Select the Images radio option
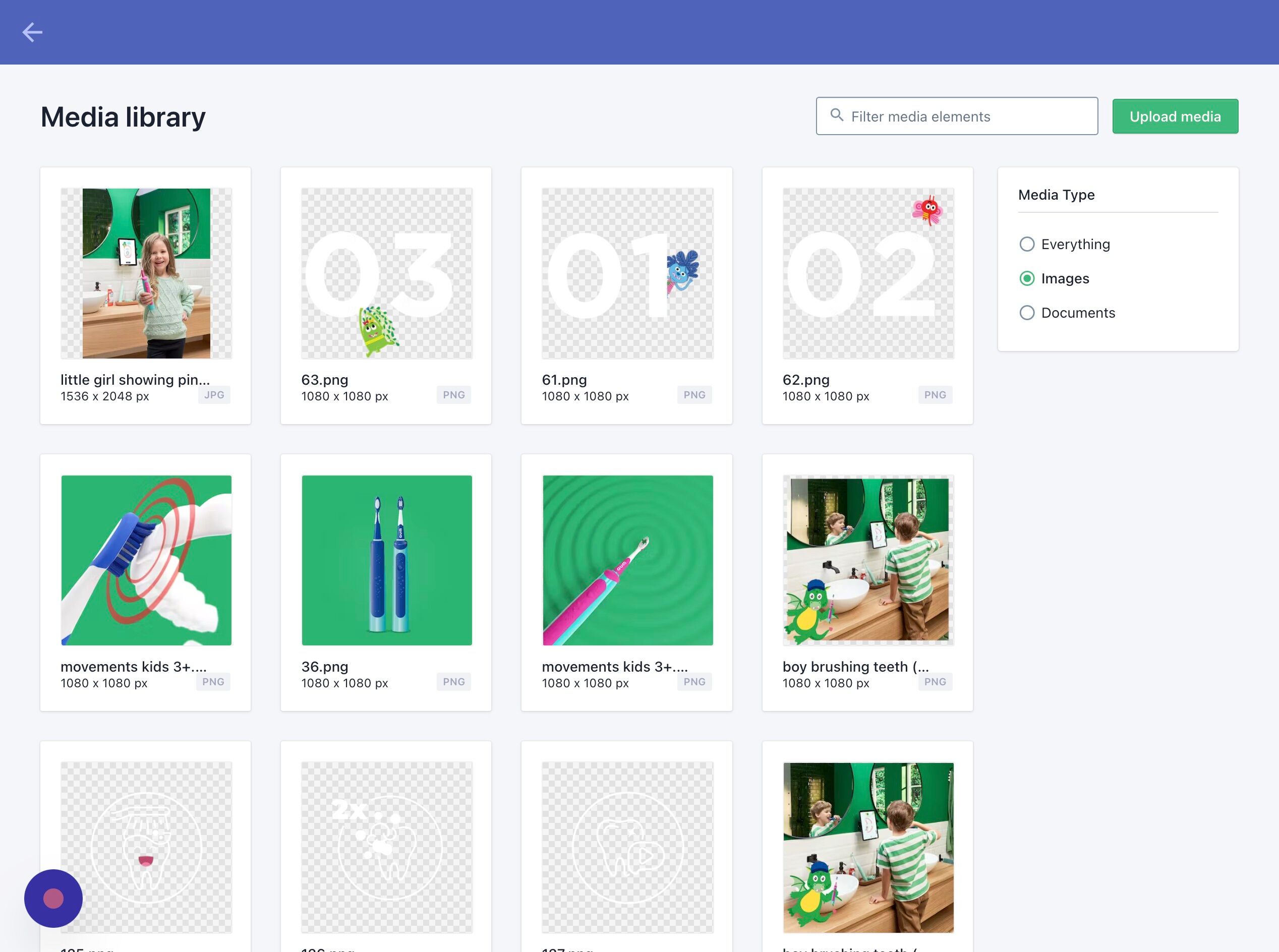This screenshot has height=952, width=1279. click(1026, 279)
